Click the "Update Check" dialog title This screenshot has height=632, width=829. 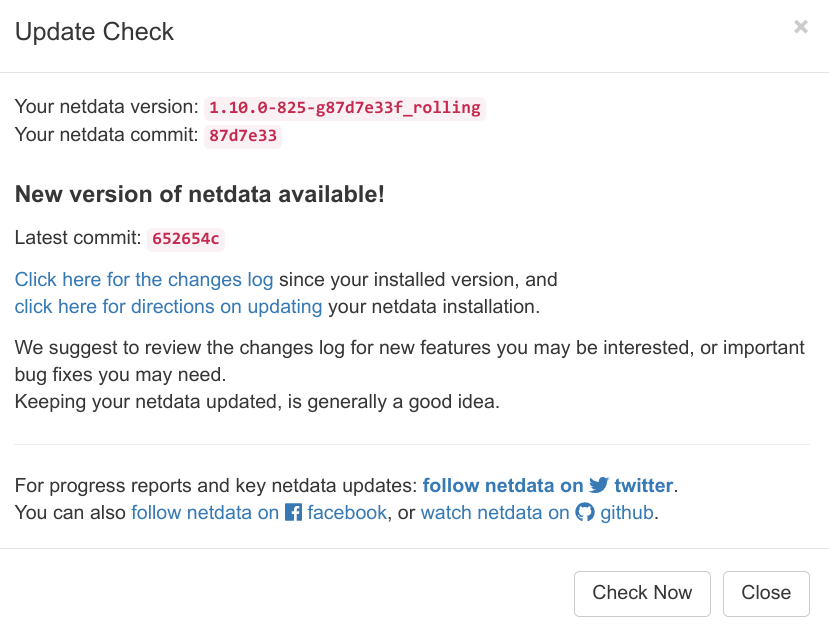pos(94,31)
